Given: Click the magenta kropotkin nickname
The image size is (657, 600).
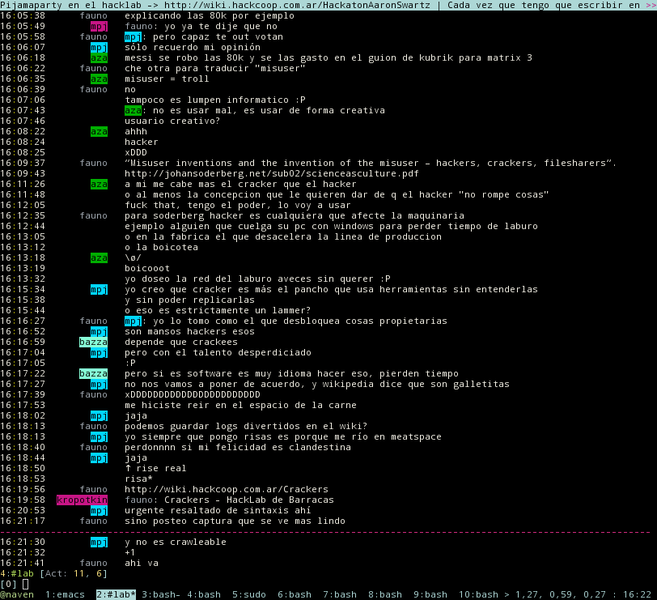Looking at the screenshot, I should click(81, 499).
